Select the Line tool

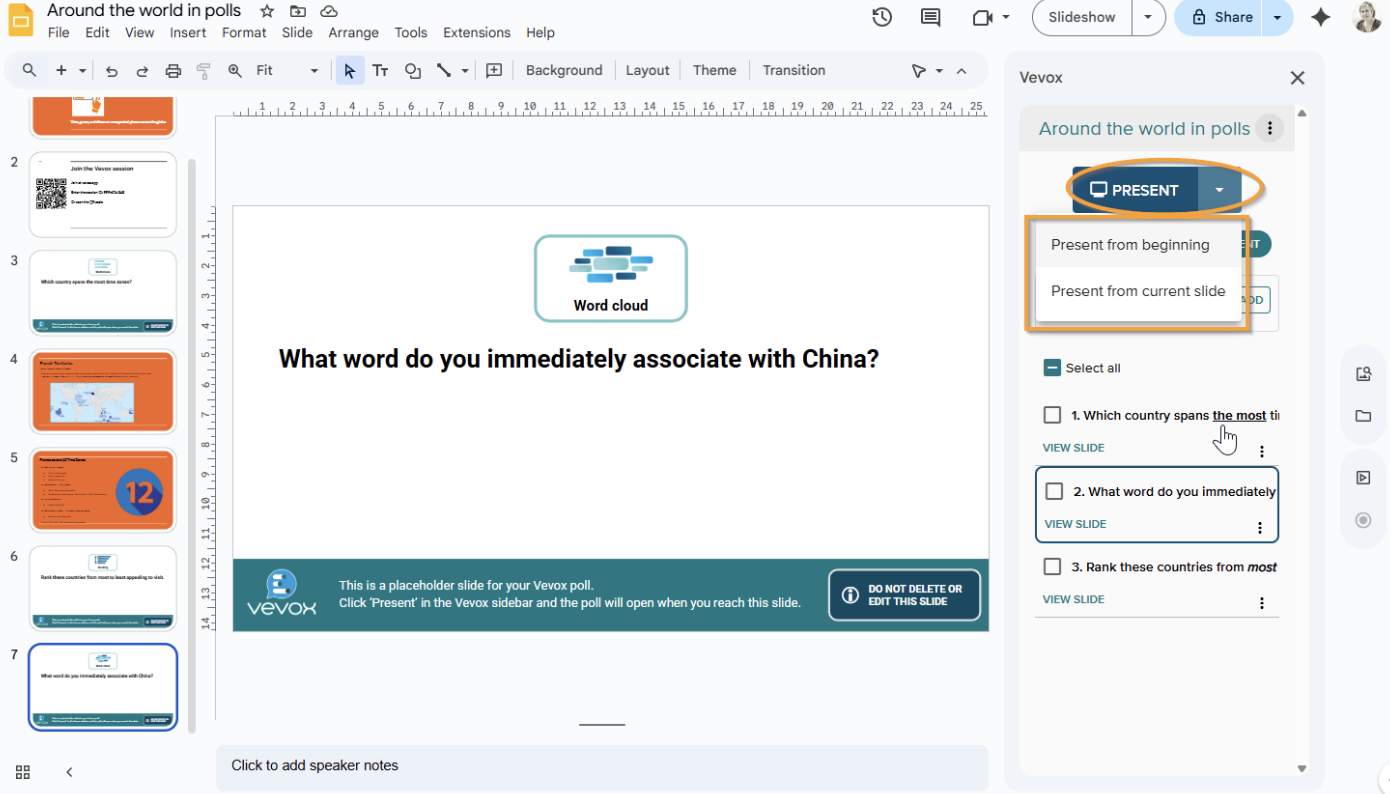click(x=445, y=70)
